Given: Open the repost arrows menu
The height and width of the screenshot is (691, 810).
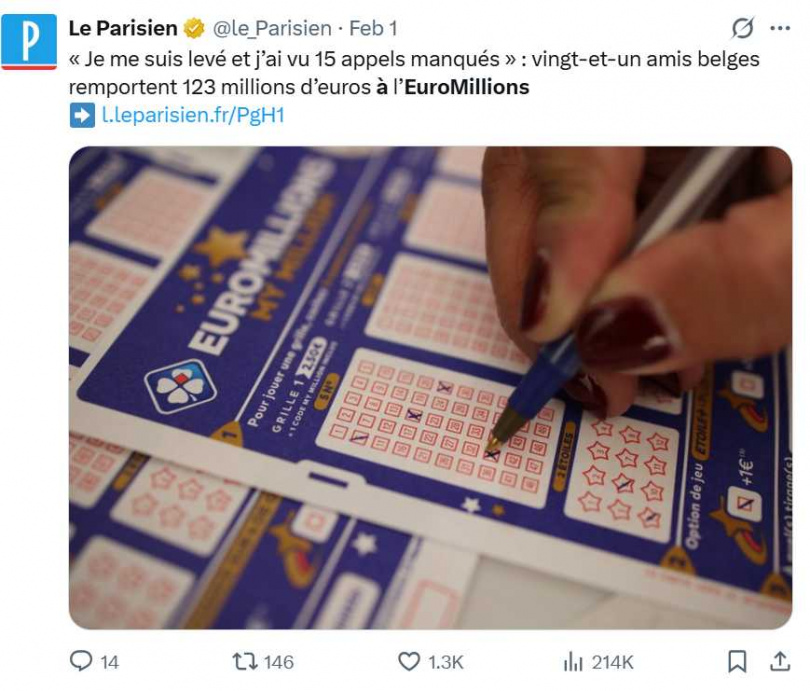Looking at the screenshot, I should pyautogui.click(x=243, y=661).
